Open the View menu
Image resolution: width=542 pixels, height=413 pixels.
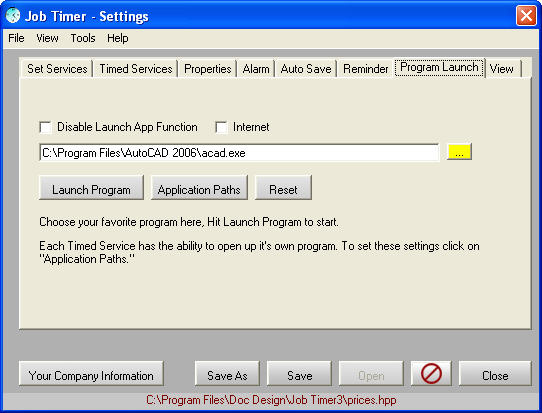pos(47,38)
